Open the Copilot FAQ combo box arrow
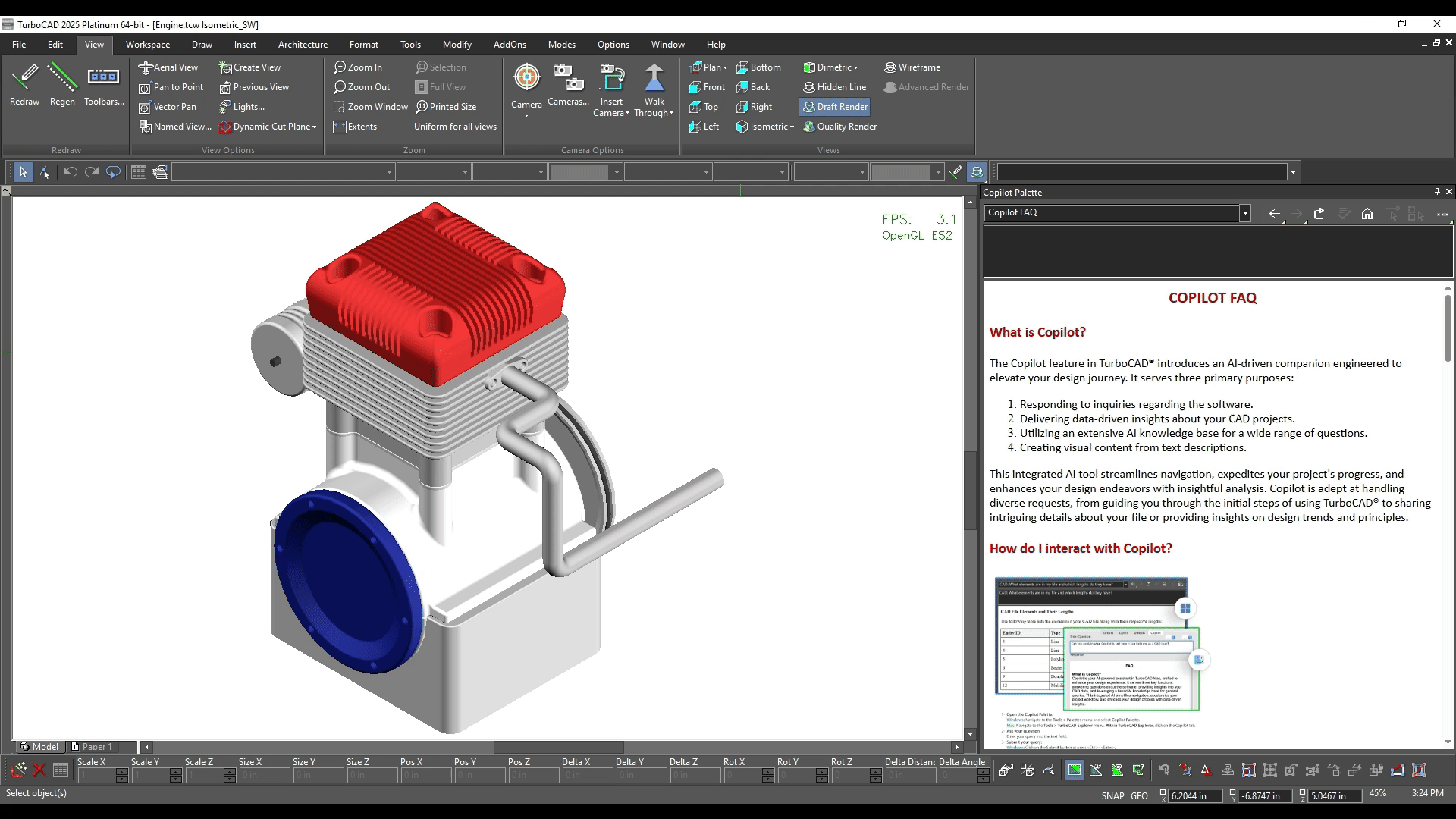The width and height of the screenshot is (1456, 819). tap(1244, 213)
